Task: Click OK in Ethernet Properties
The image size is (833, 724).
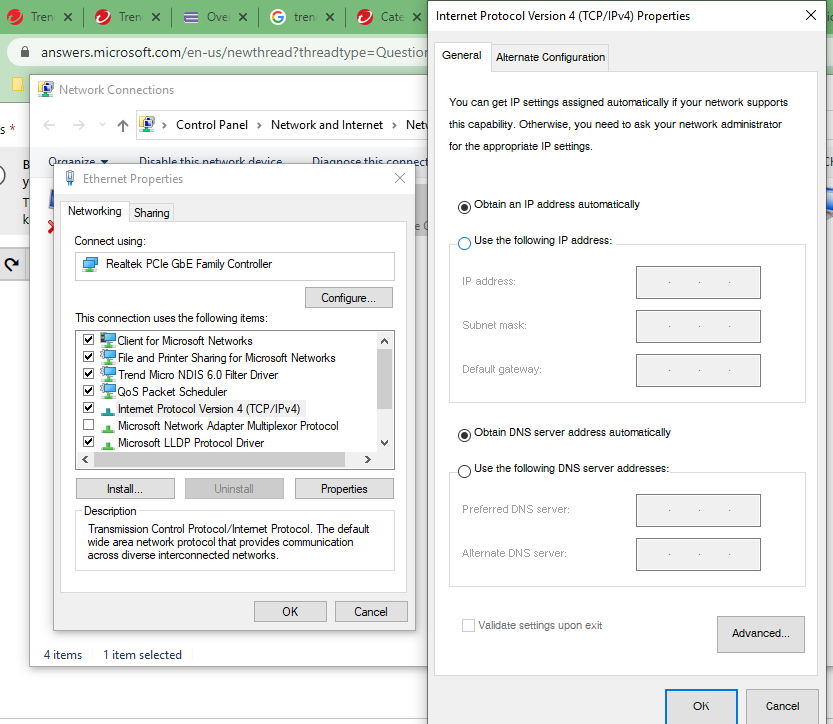Action: point(290,611)
